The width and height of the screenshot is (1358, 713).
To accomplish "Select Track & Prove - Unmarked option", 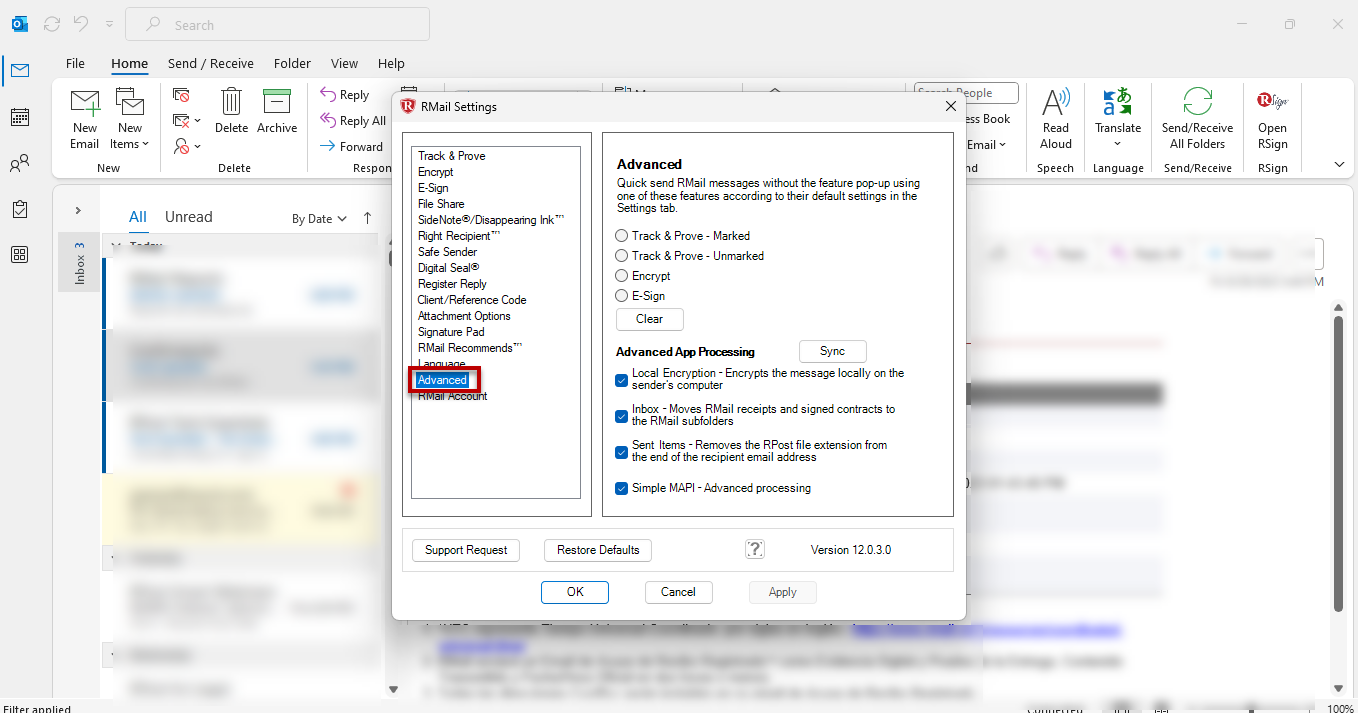I will click(622, 256).
